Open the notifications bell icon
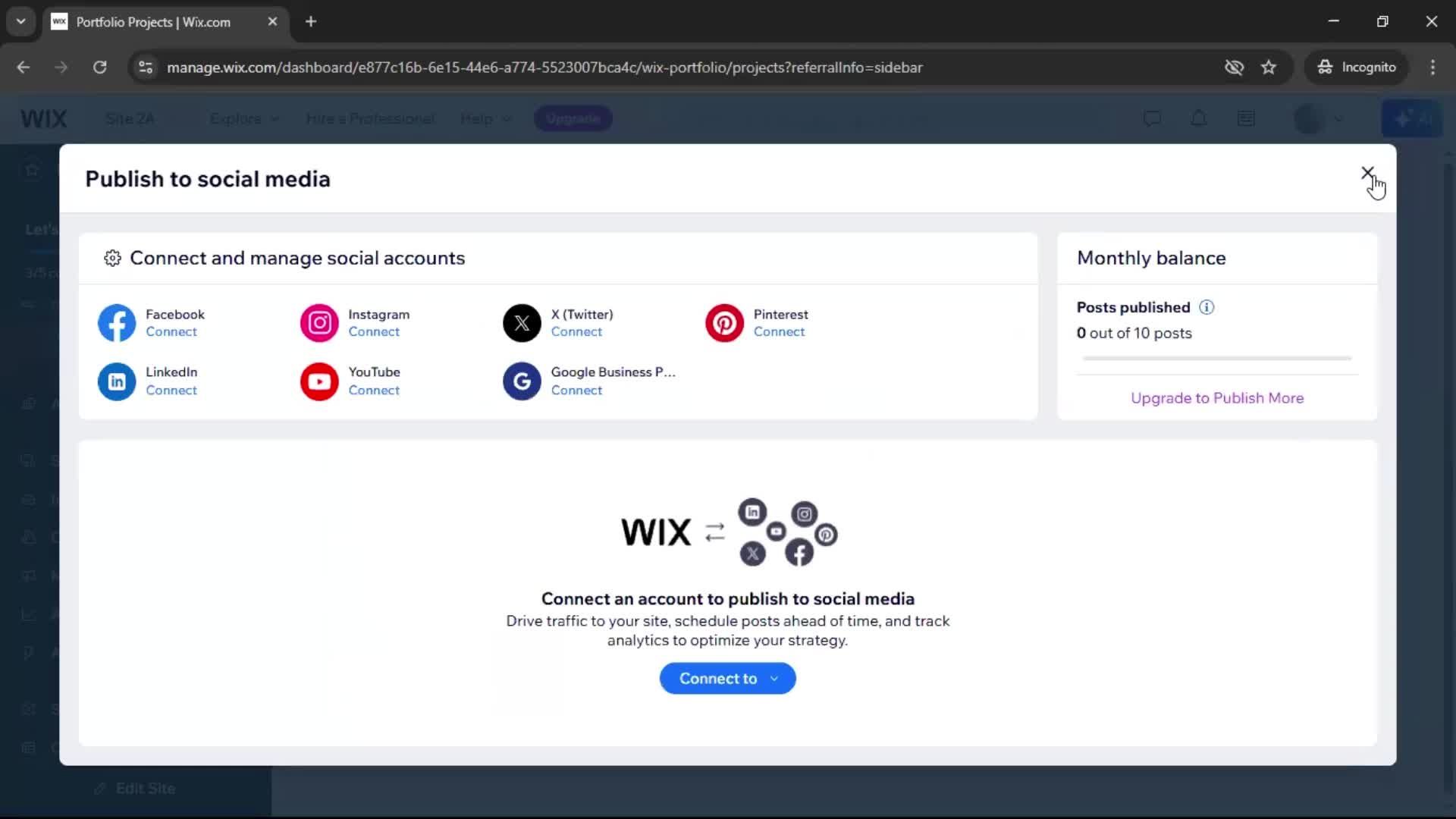Image resolution: width=1456 pixels, height=819 pixels. click(x=1199, y=119)
